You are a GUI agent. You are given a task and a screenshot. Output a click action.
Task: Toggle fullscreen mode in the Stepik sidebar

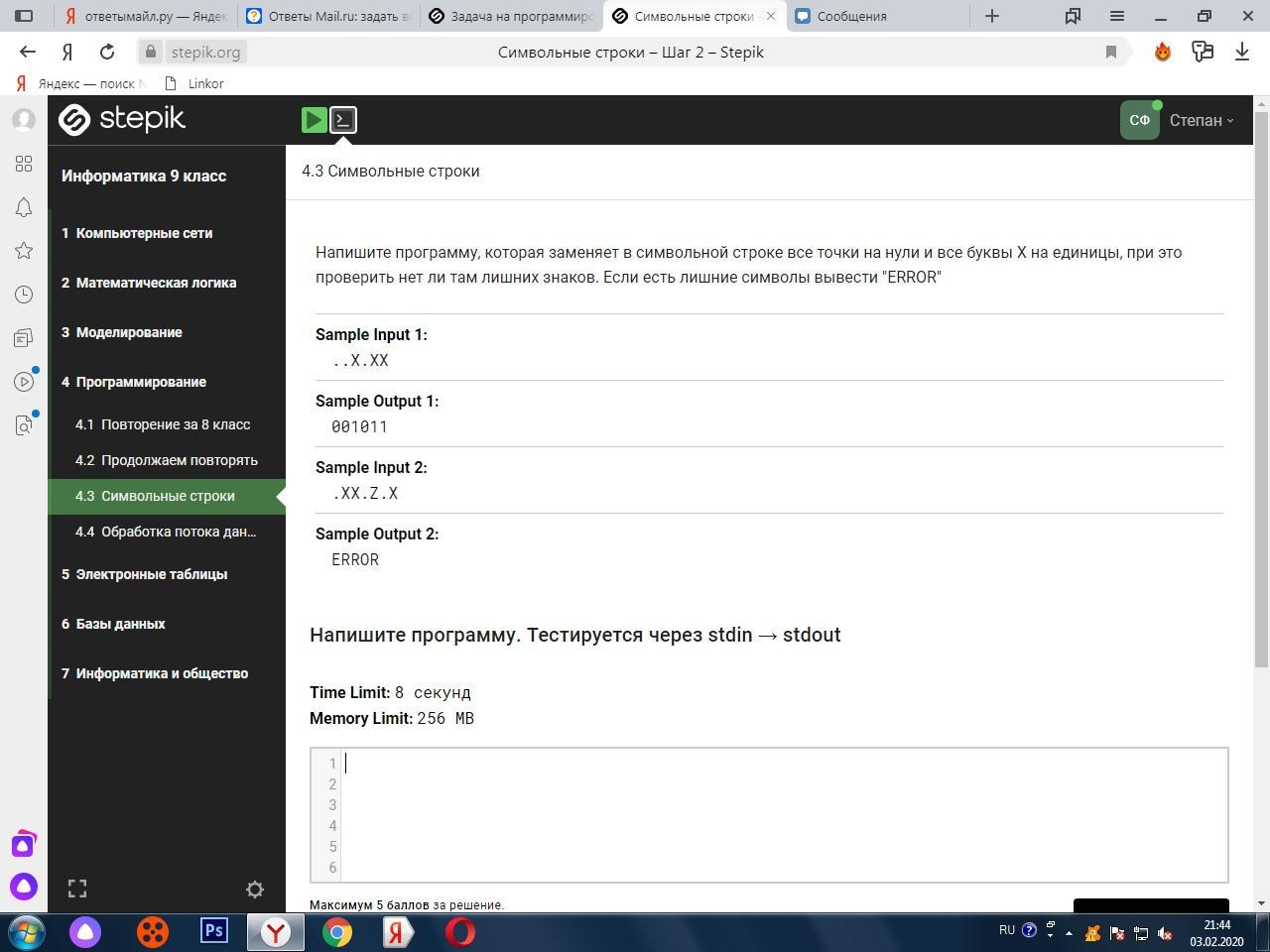click(77, 889)
